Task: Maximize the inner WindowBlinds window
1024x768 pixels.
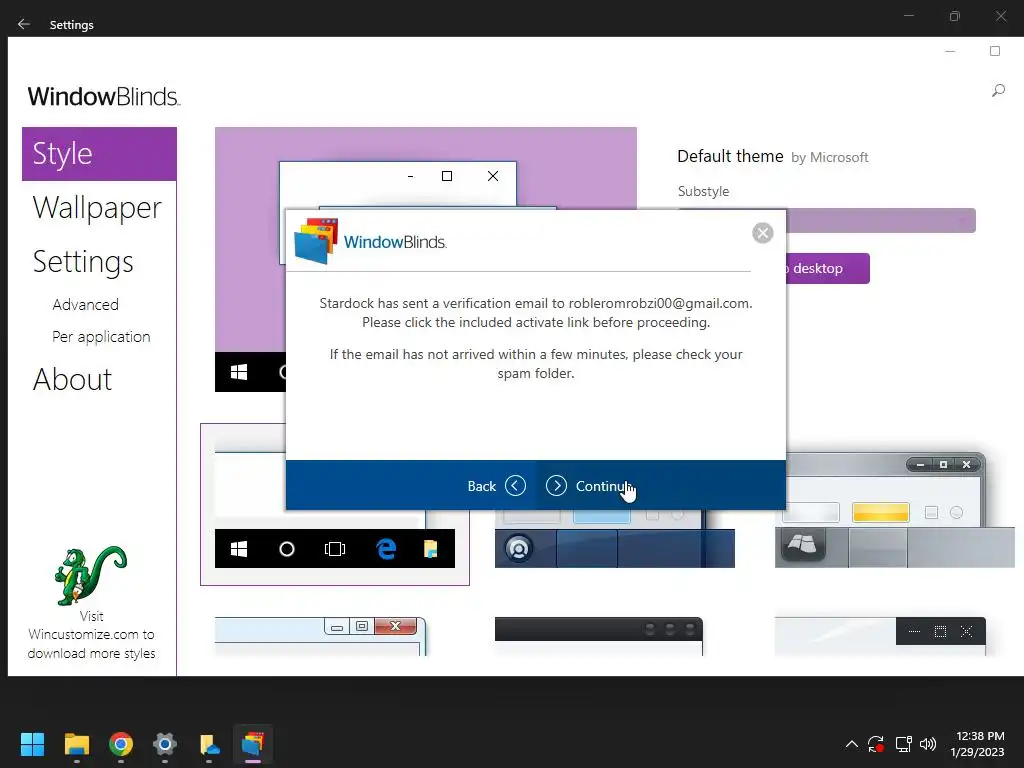Action: 995,51
